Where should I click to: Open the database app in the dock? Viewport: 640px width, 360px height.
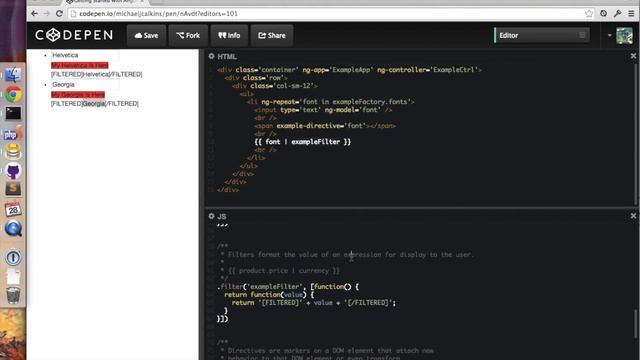click(13, 152)
